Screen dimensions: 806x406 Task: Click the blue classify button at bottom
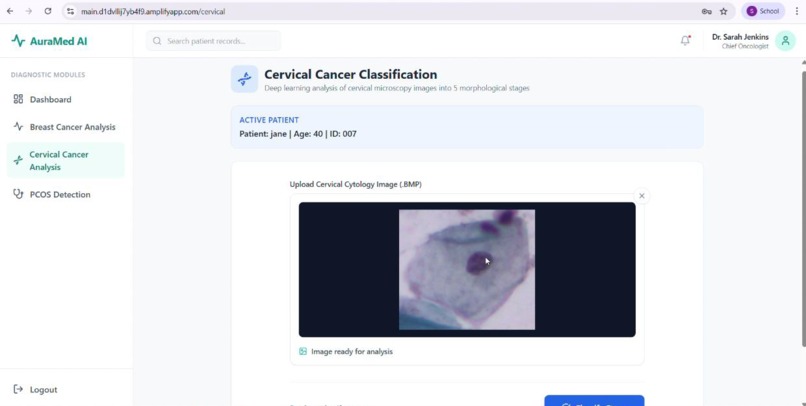tap(594, 401)
